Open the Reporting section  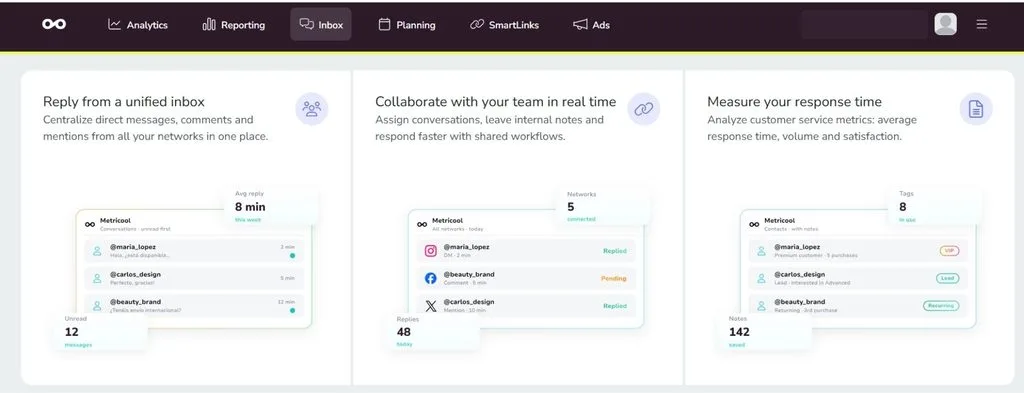pos(234,25)
